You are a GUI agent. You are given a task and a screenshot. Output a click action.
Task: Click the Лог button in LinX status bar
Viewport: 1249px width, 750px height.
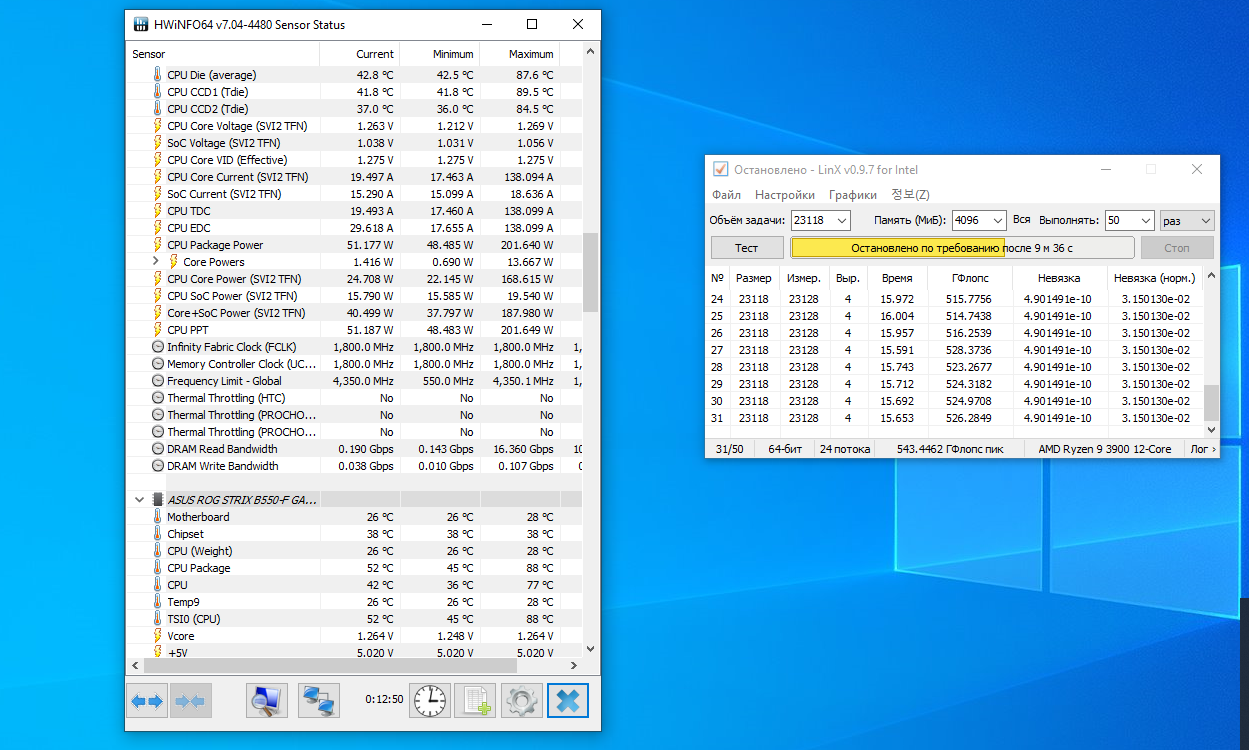pyautogui.click(x=1202, y=450)
